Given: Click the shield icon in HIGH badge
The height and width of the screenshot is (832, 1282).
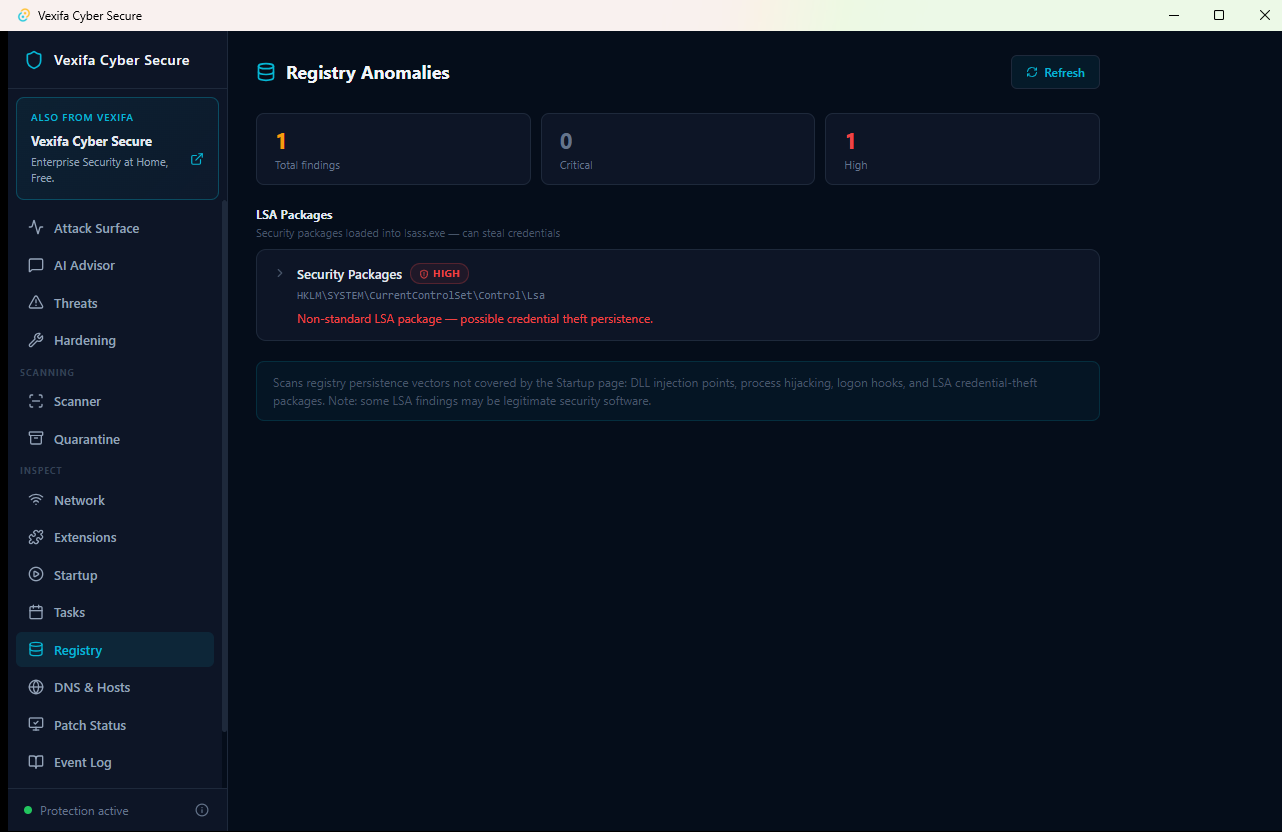Looking at the screenshot, I should 424,274.
